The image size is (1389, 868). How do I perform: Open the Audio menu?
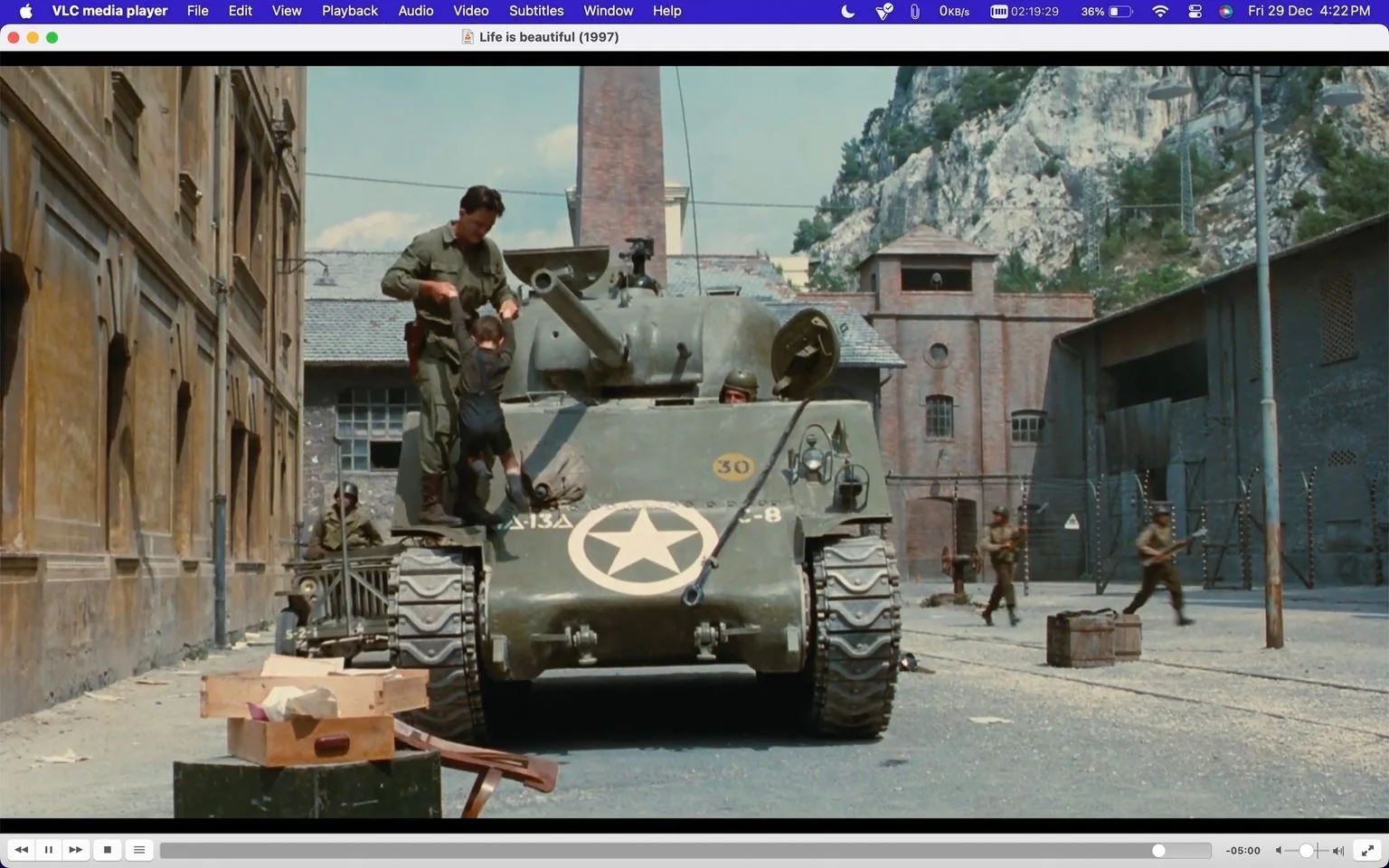click(x=416, y=11)
